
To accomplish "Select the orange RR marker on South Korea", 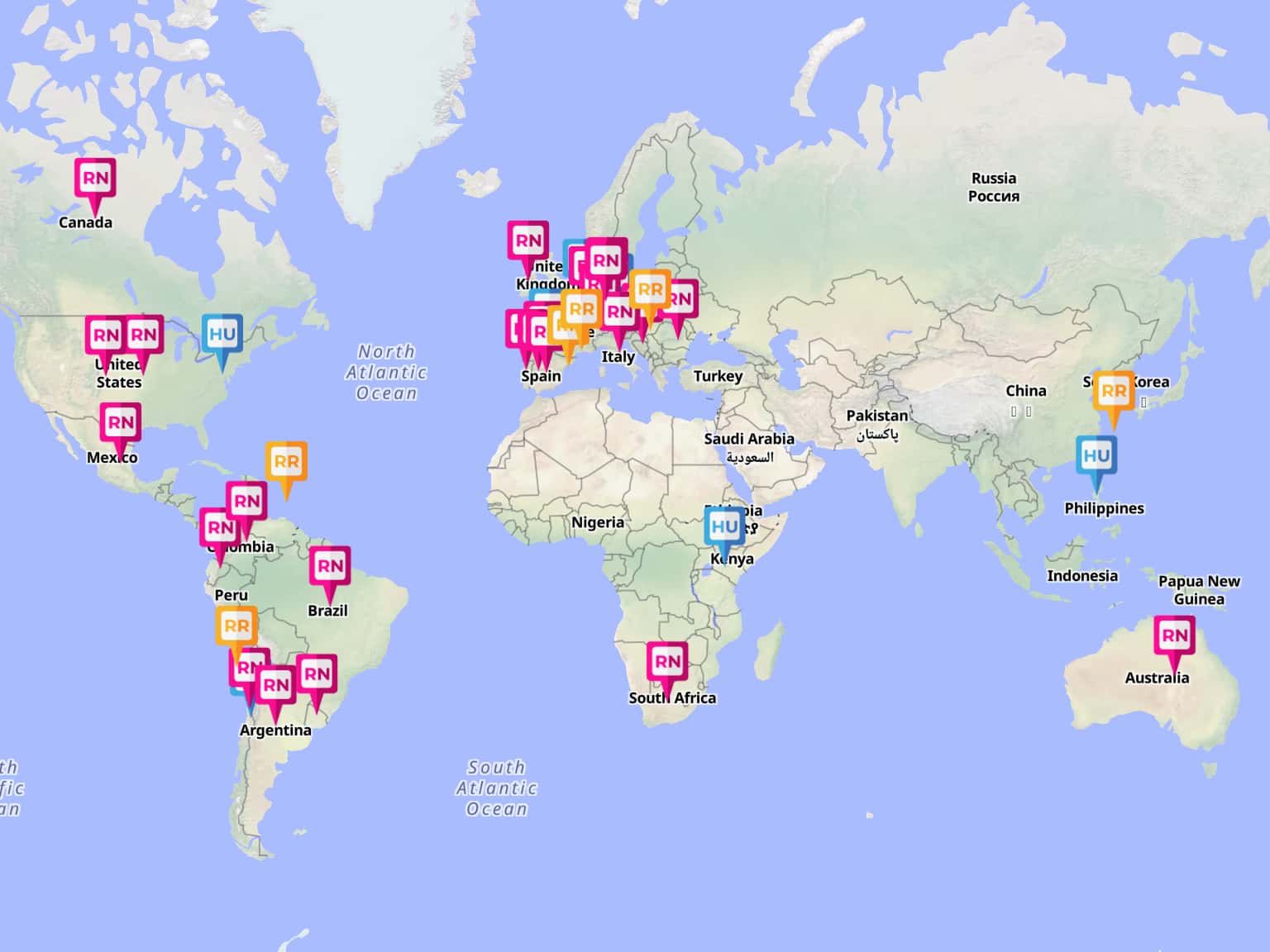I will click(x=1114, y=392).
